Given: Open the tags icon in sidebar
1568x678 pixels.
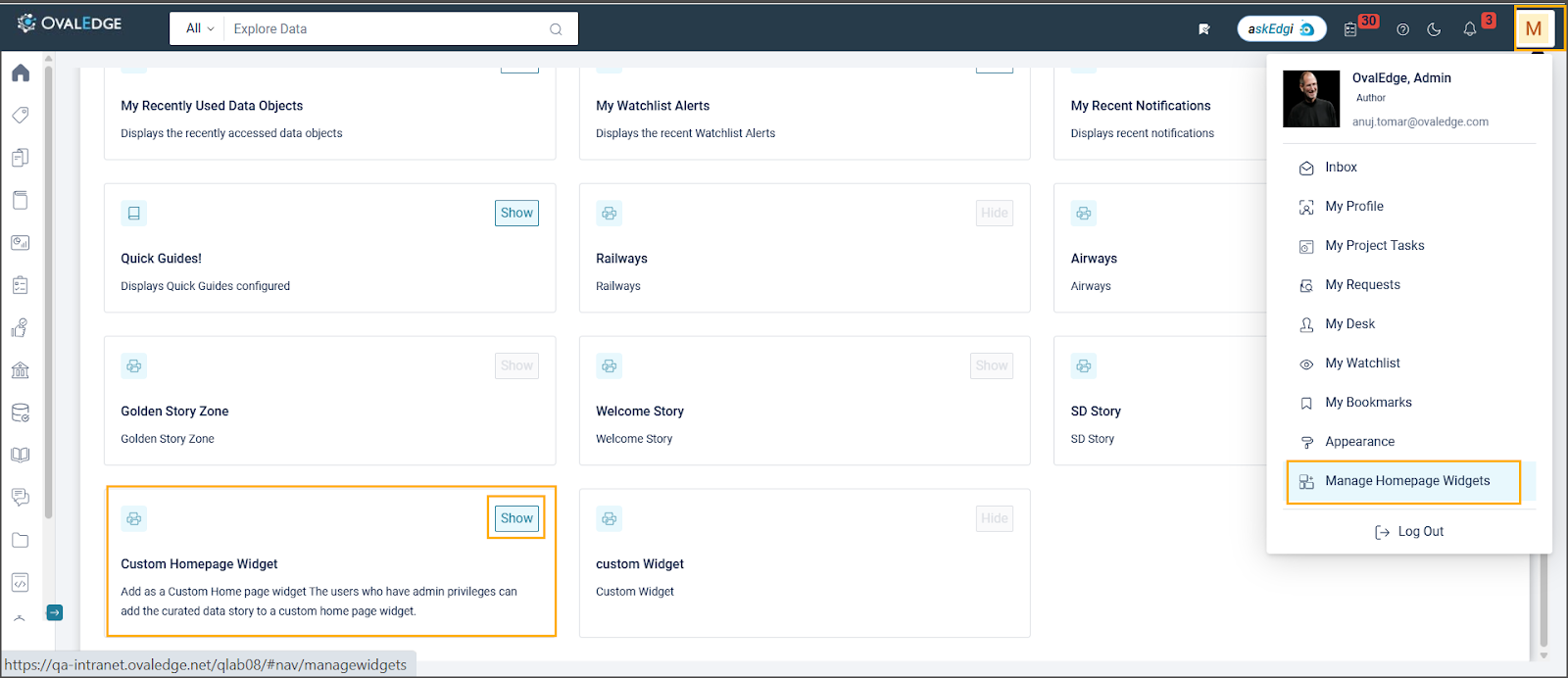Looking at the screenshot, I should 21,116.
